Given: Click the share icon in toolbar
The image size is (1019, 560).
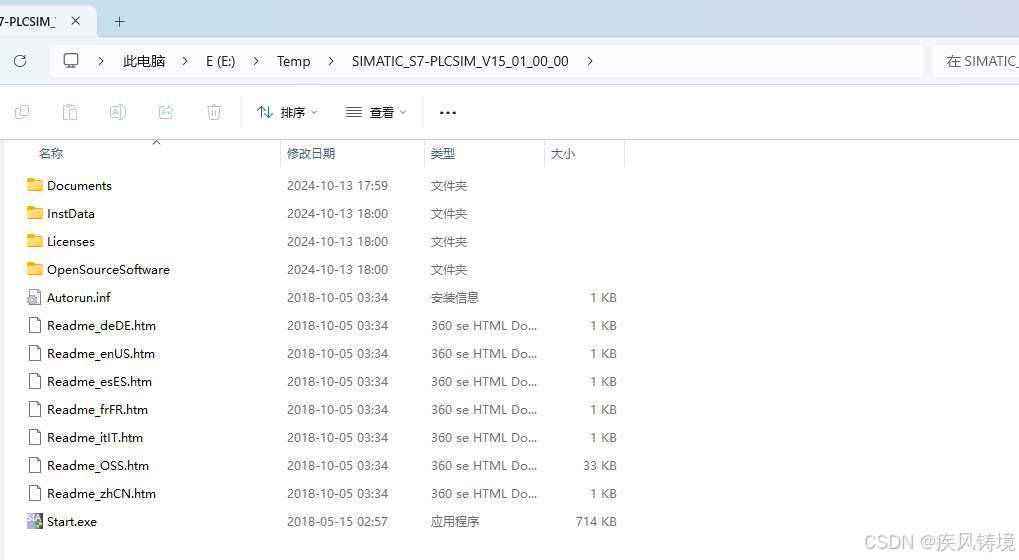Looking at the screenshot, I should point(166,112).
